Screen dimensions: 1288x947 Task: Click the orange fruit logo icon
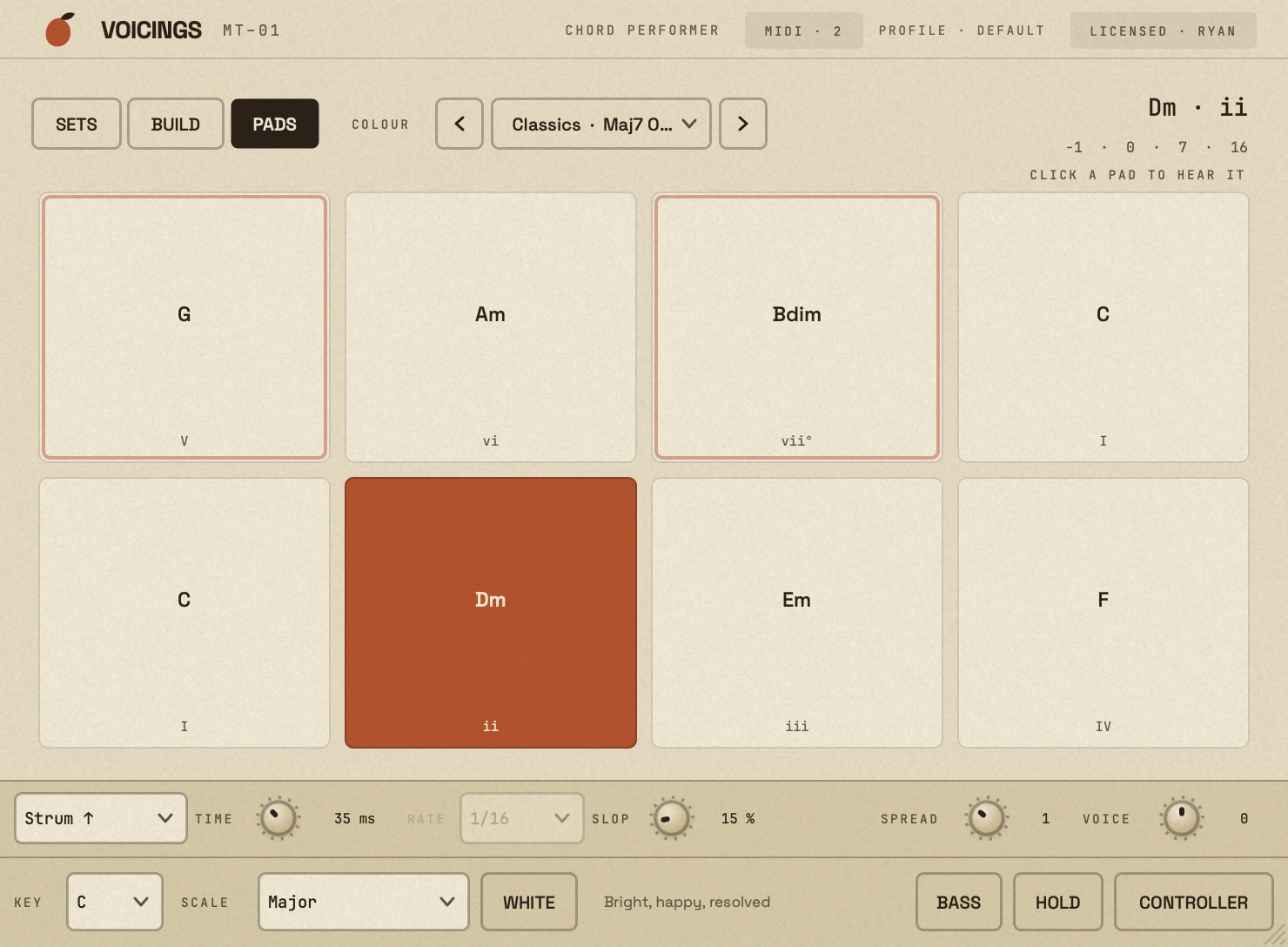[59, 30]
